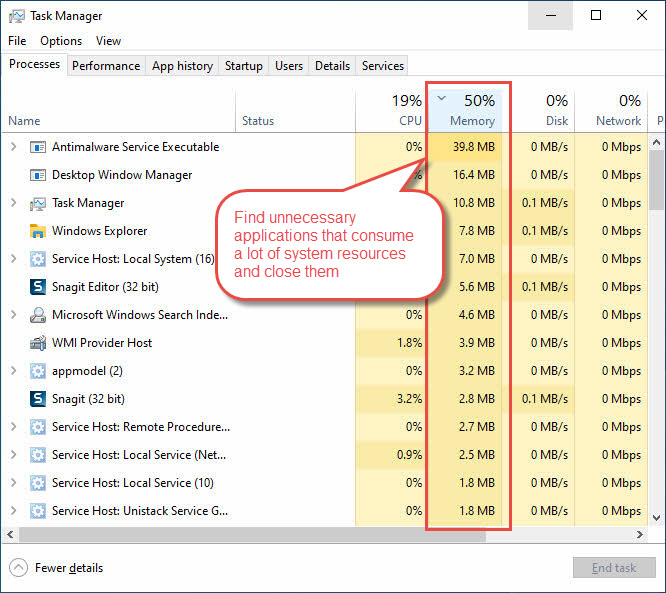Expand the Antimalware Service Executable row

13,147
